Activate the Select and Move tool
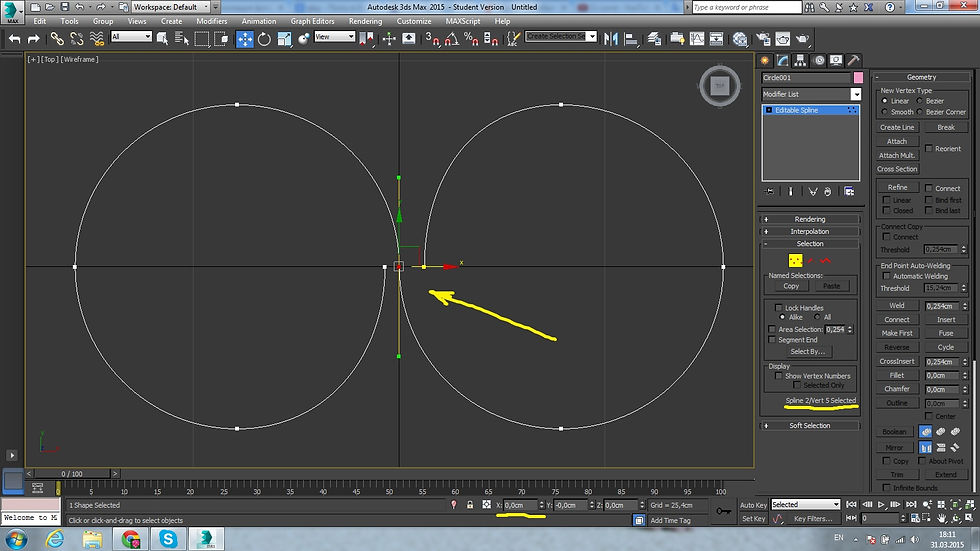 244,39
